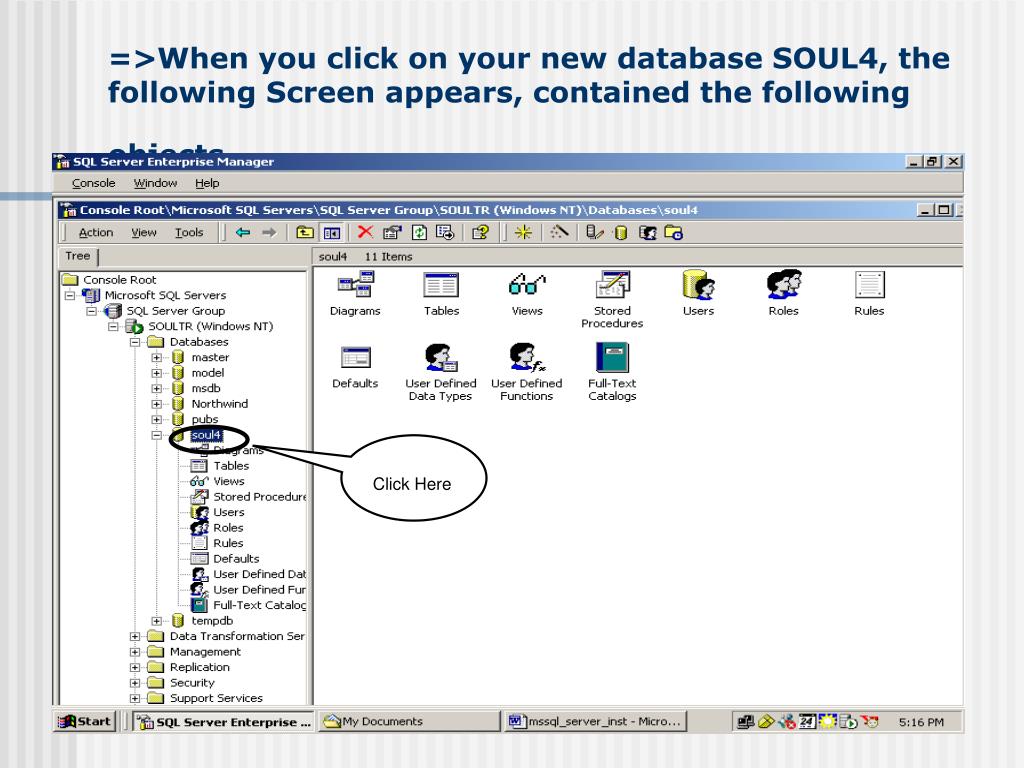Image resolution: width=1024 pixels, height=768 pixels.
Task: Open the Defaults icon in right pane
Action: click(x=355, y=358)
